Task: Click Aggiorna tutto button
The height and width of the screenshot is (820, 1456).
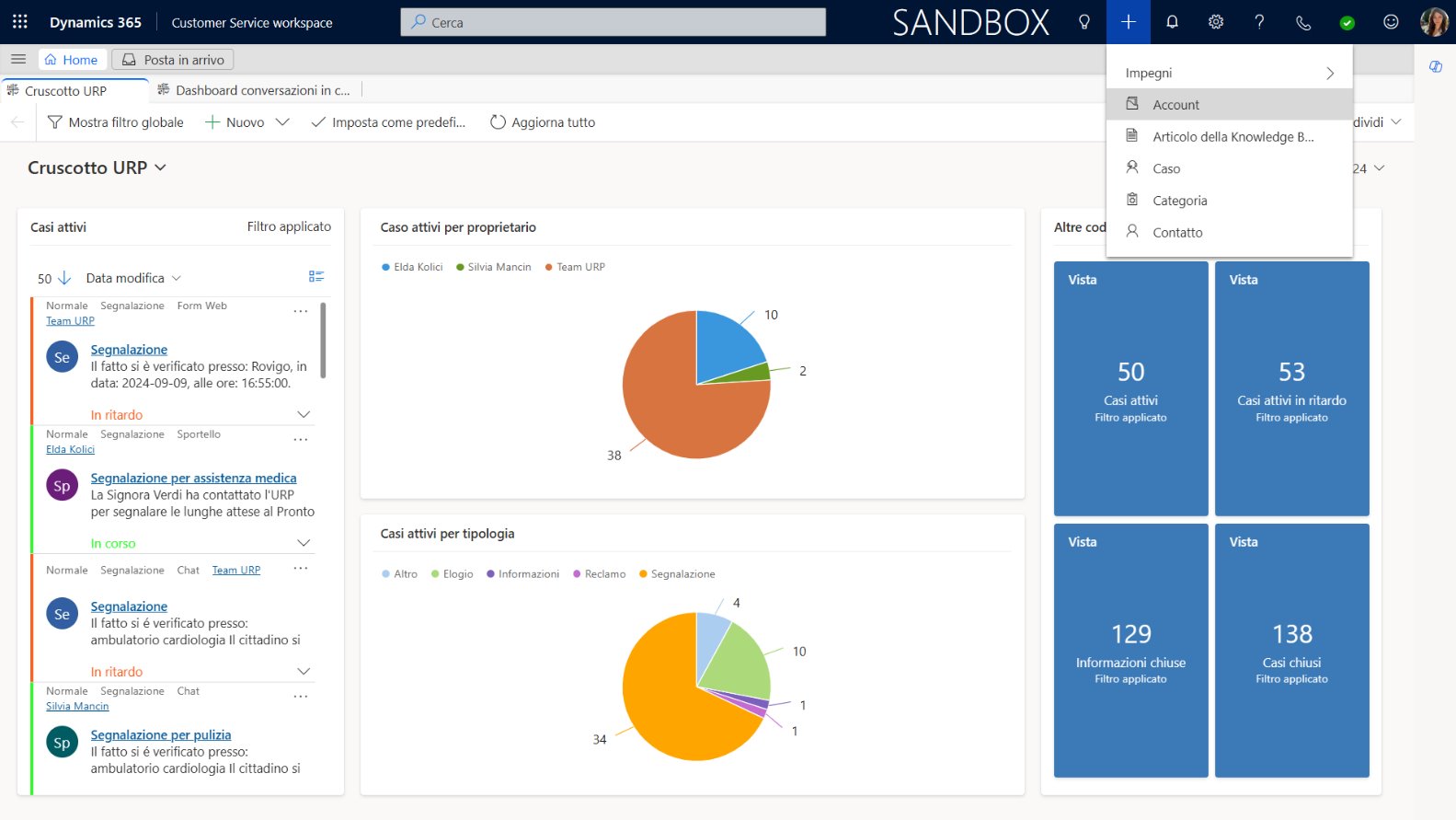Action: 543,122
